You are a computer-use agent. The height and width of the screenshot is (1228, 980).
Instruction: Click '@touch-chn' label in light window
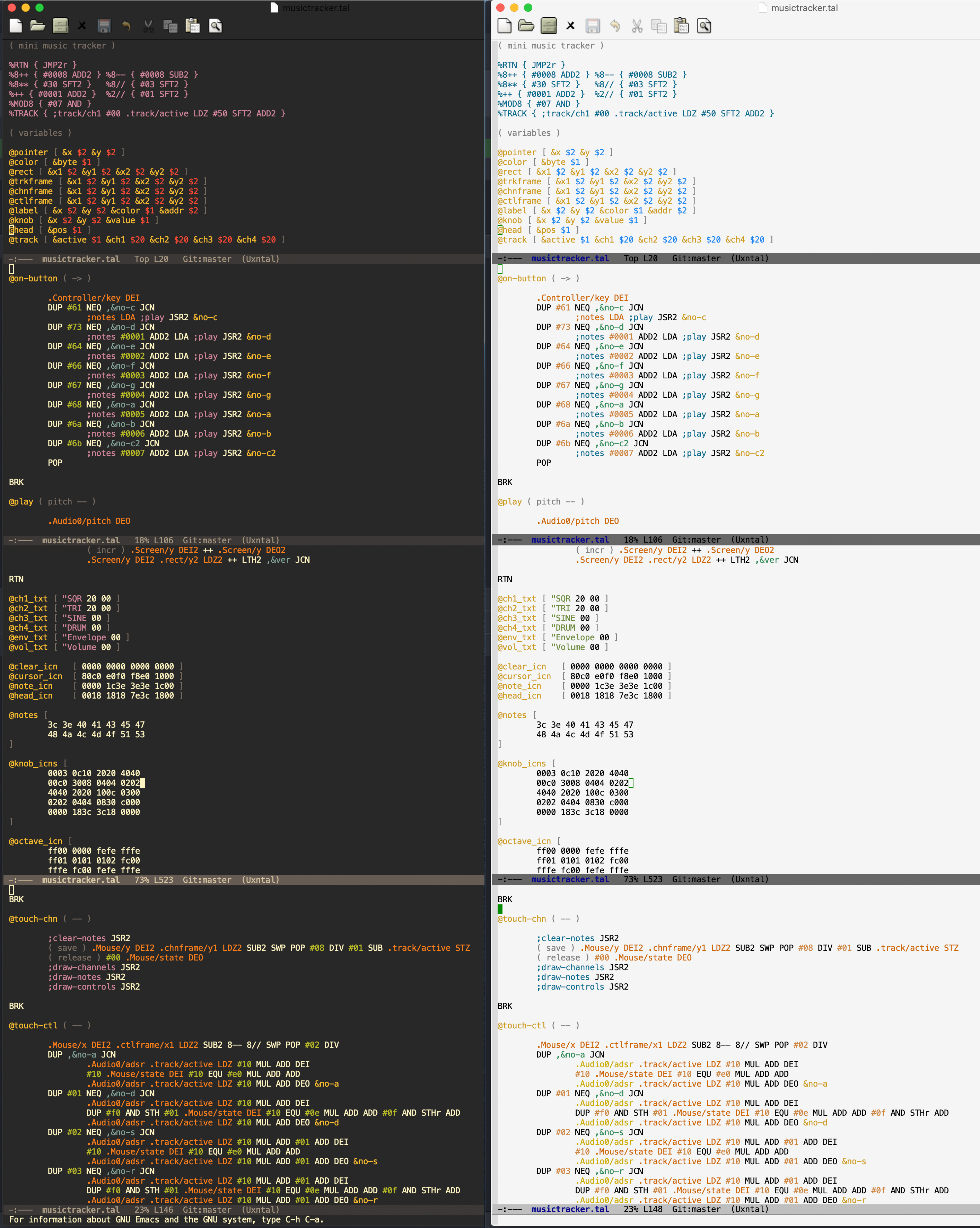coord(522,919)
